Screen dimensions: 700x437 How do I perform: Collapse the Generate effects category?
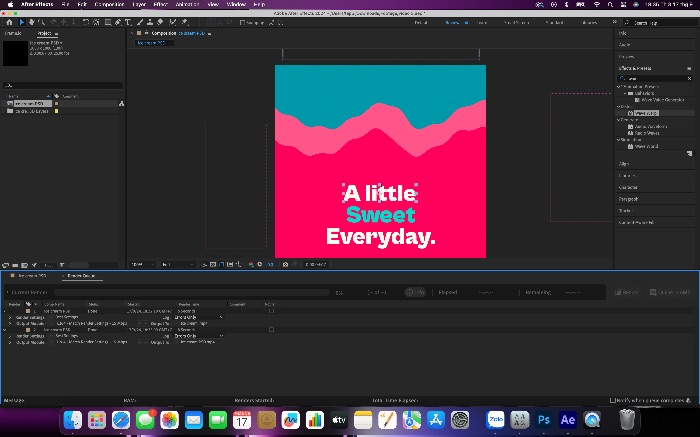[619, 120]
